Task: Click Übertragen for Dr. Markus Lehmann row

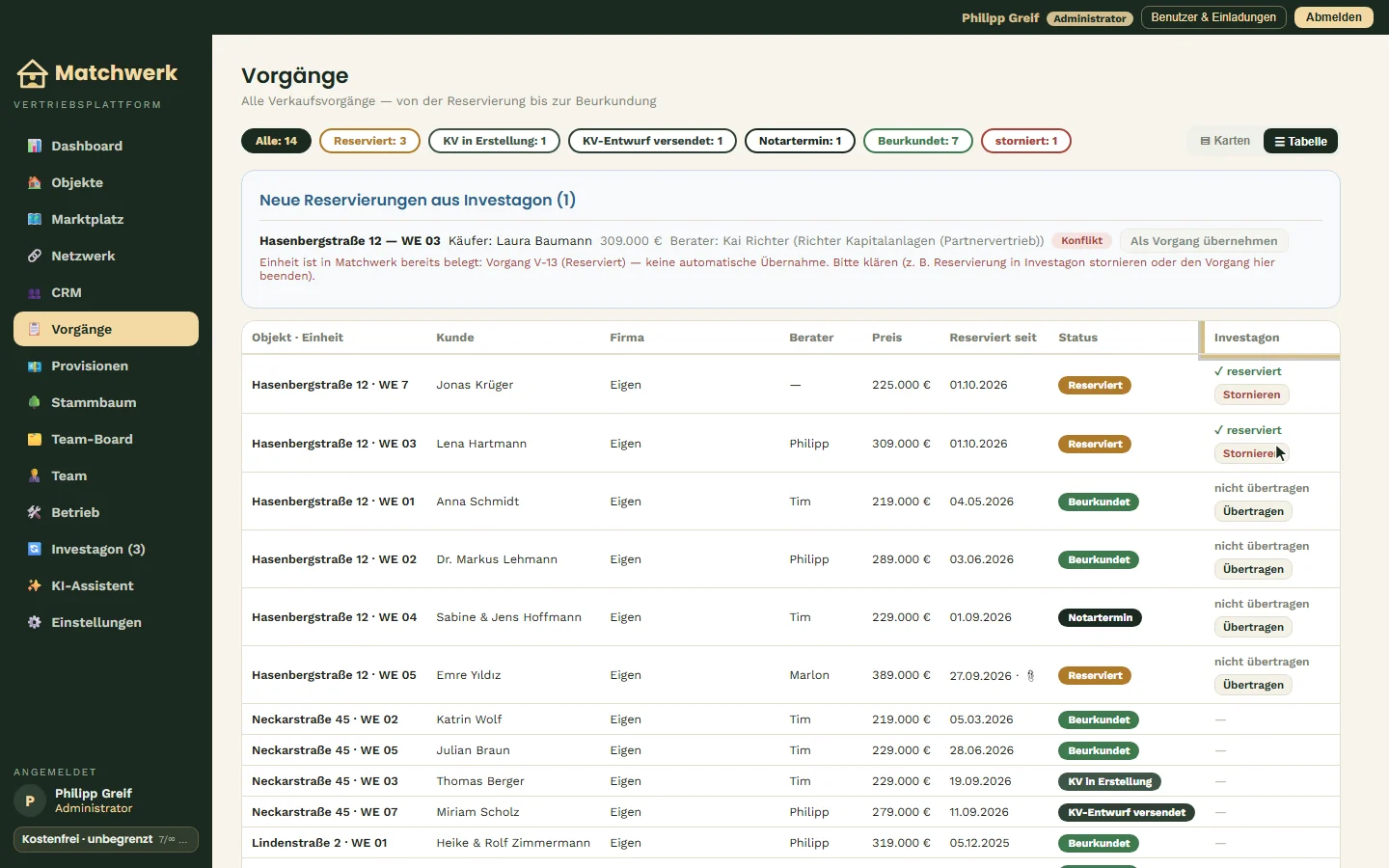Action: tap(1254, 569)
